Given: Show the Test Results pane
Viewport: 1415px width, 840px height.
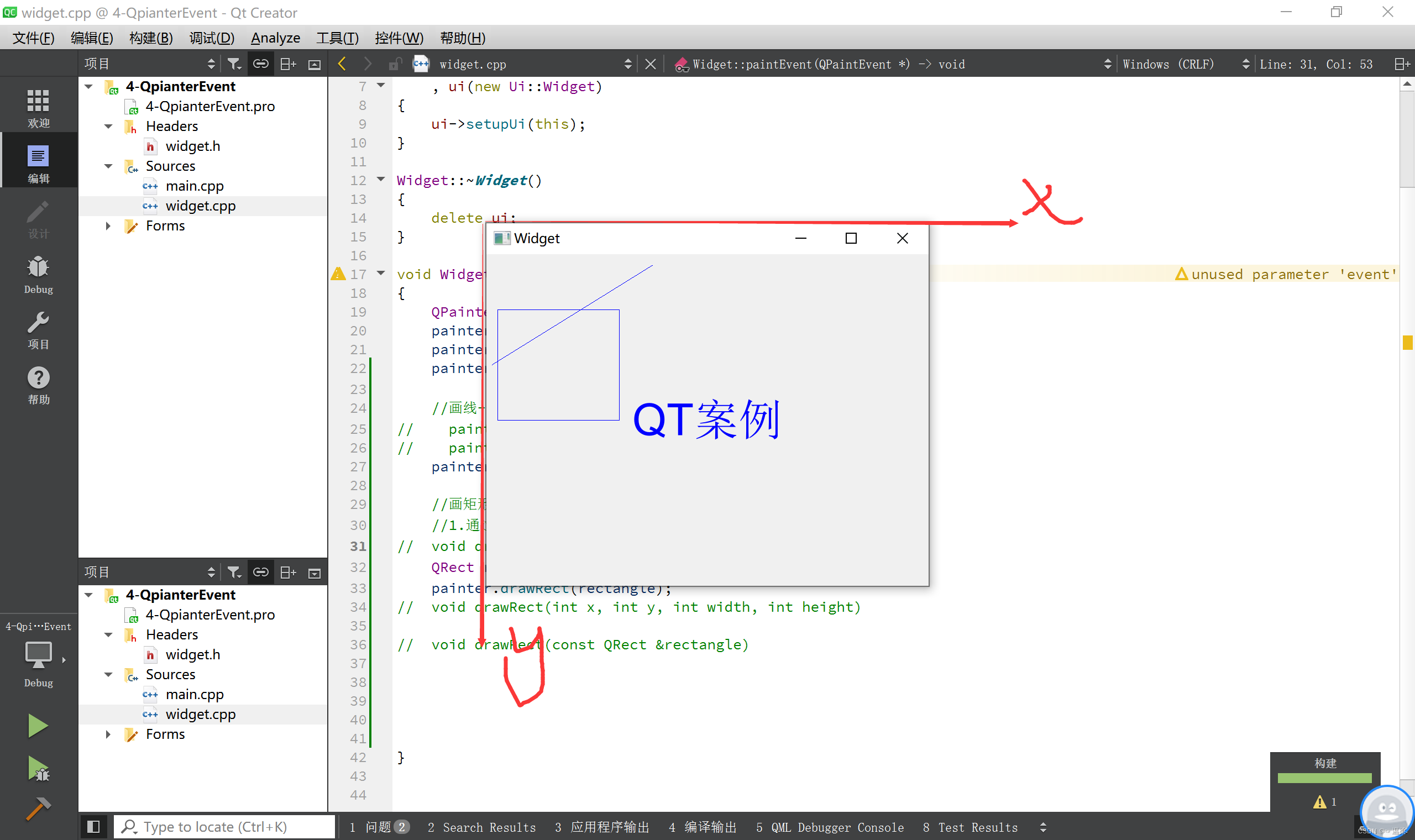Looking at the screenshot, I should (970, 827).
